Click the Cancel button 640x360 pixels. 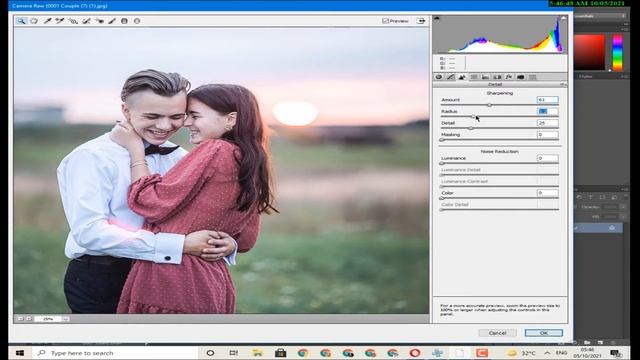pos(498,333)
